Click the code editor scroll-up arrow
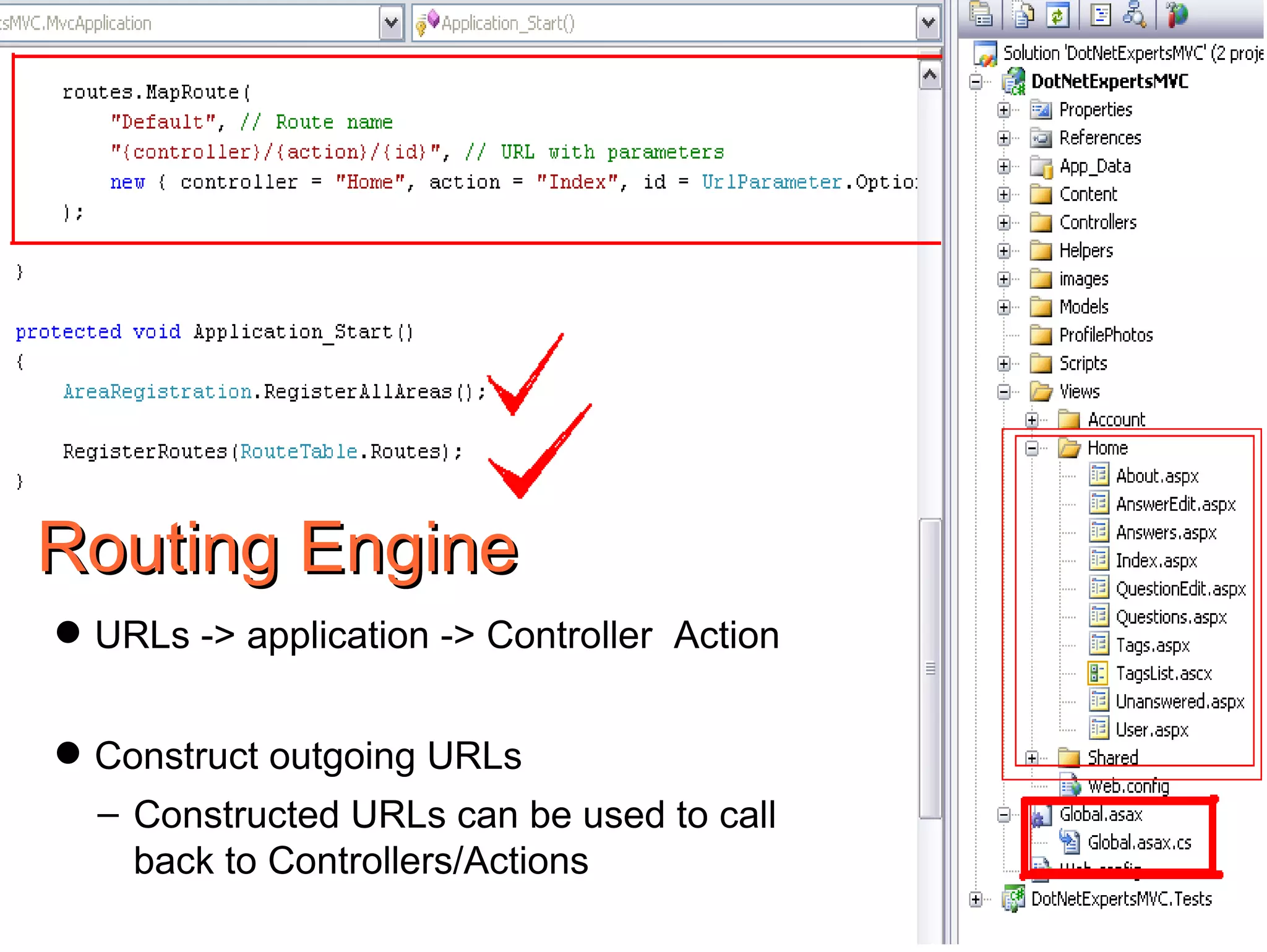The width and height of the screenshot is (1267, 952). click(929, 75)
